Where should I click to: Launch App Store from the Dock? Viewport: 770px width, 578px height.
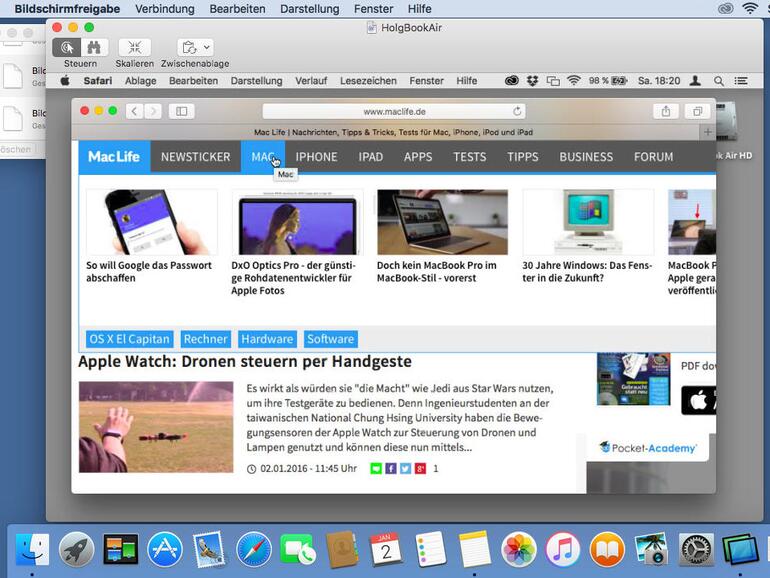(165, 549)
